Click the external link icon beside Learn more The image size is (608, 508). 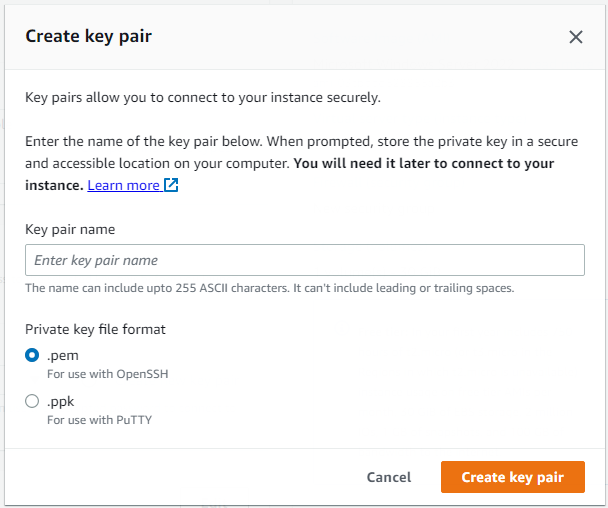(171, 185)
